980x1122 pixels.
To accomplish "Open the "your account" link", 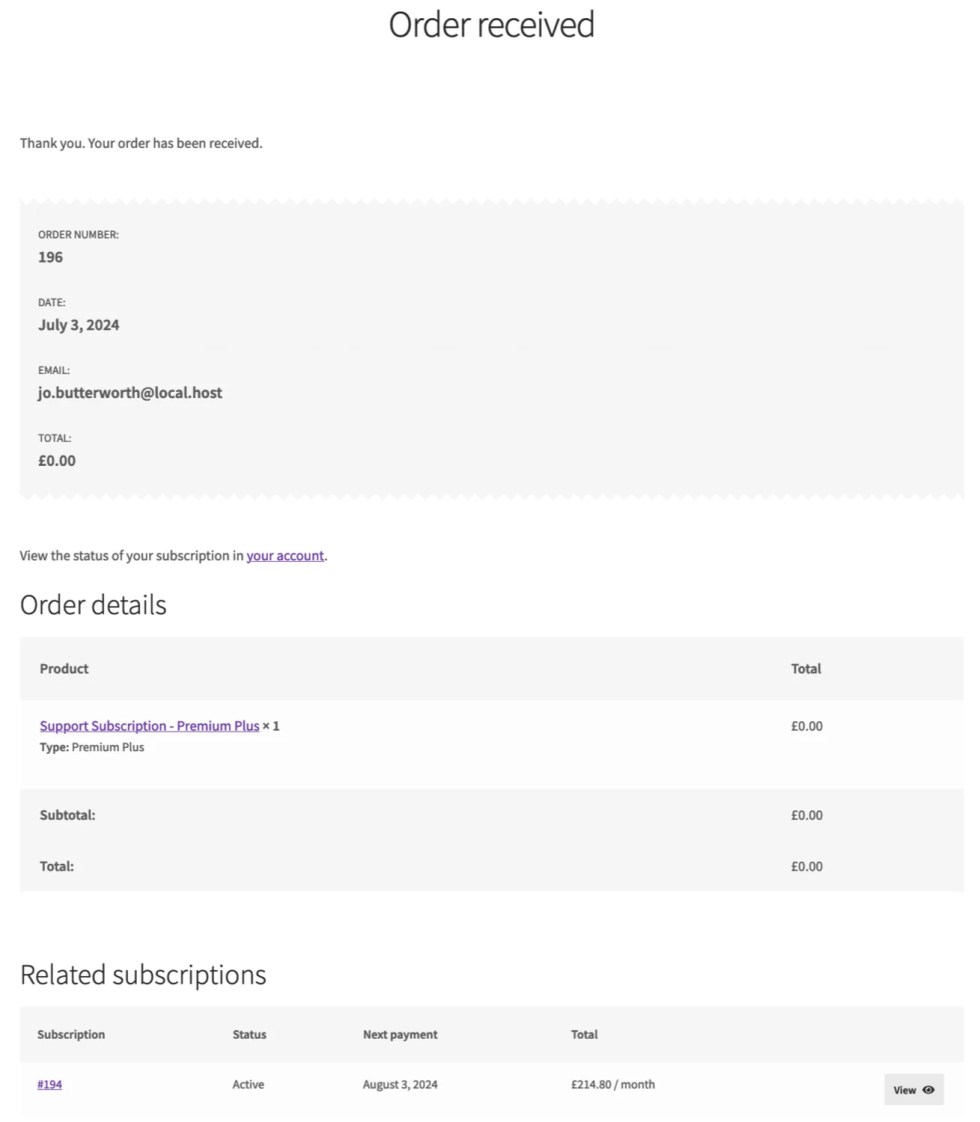I will [285, 556].
